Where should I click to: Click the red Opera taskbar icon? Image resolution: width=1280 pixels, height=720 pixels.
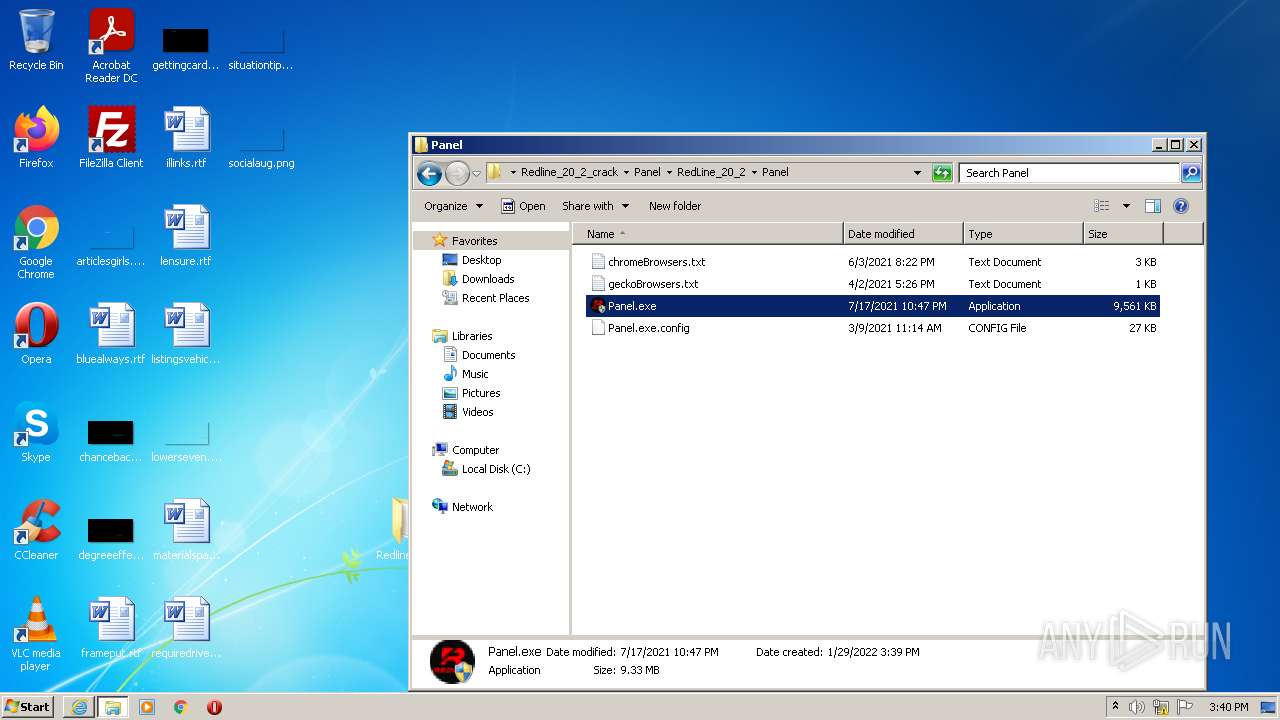point(214,707)
